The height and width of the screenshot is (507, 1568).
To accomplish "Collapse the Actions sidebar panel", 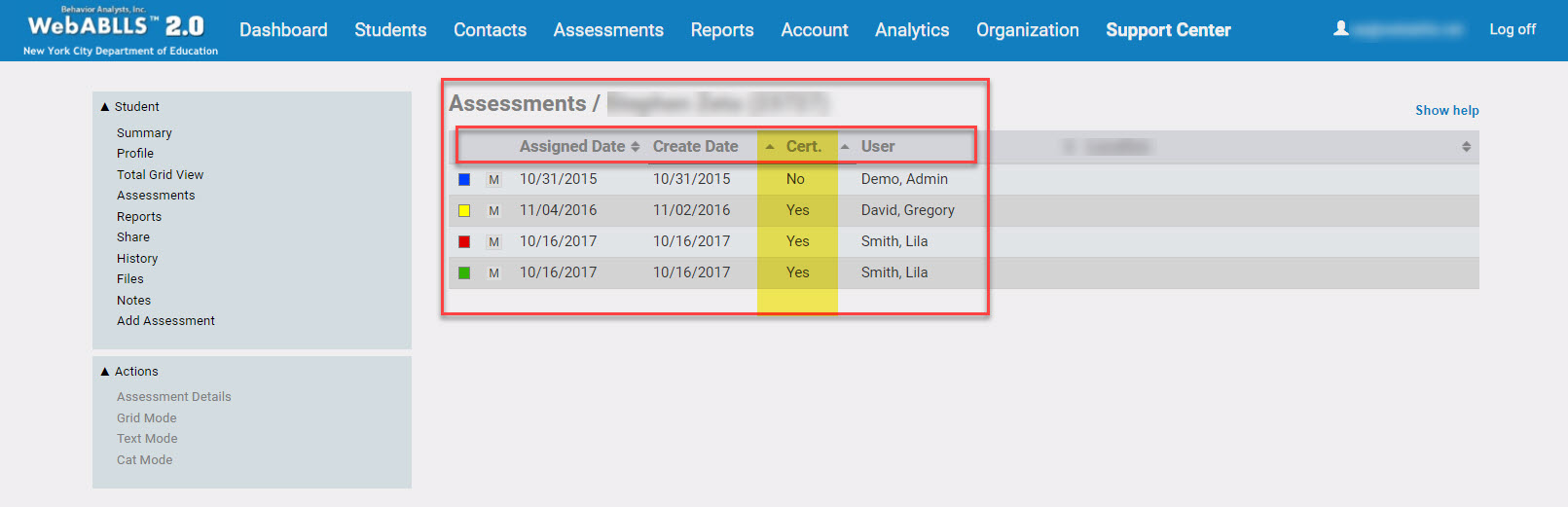I will pyautogui.click(x=105, y=372).
